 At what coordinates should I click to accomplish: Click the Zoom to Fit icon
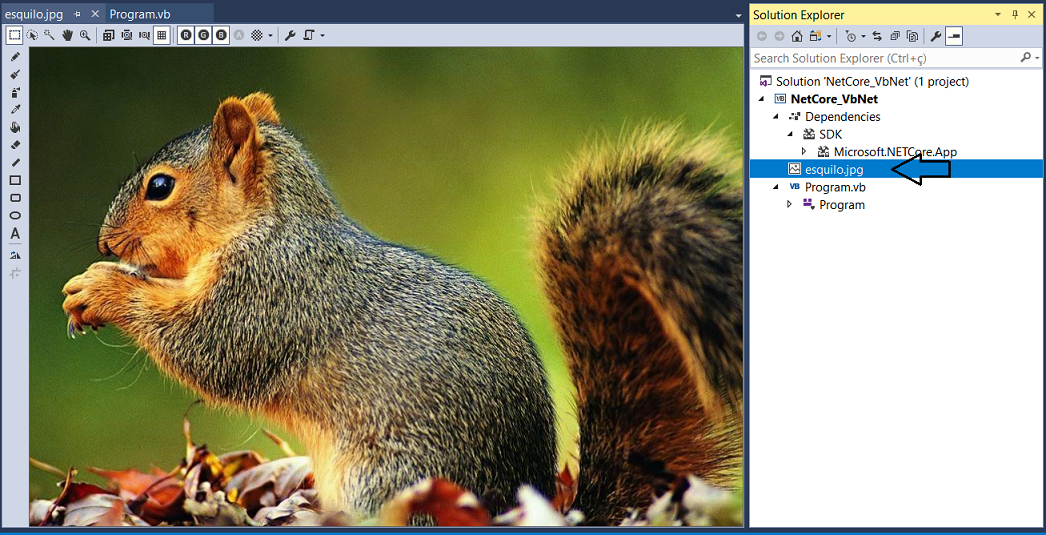(126, 35)
